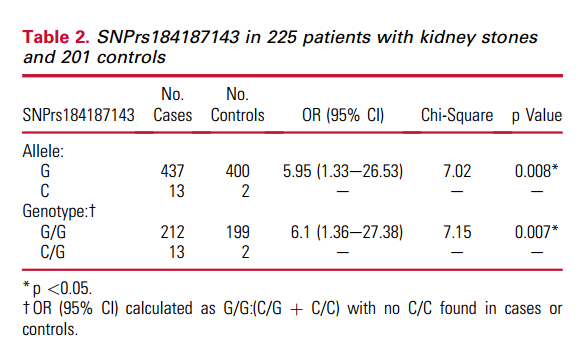Viewport: 582px width, 360px height.
Task: Select the 'OR (95% CI)' column header
Action: coord(343,115)
